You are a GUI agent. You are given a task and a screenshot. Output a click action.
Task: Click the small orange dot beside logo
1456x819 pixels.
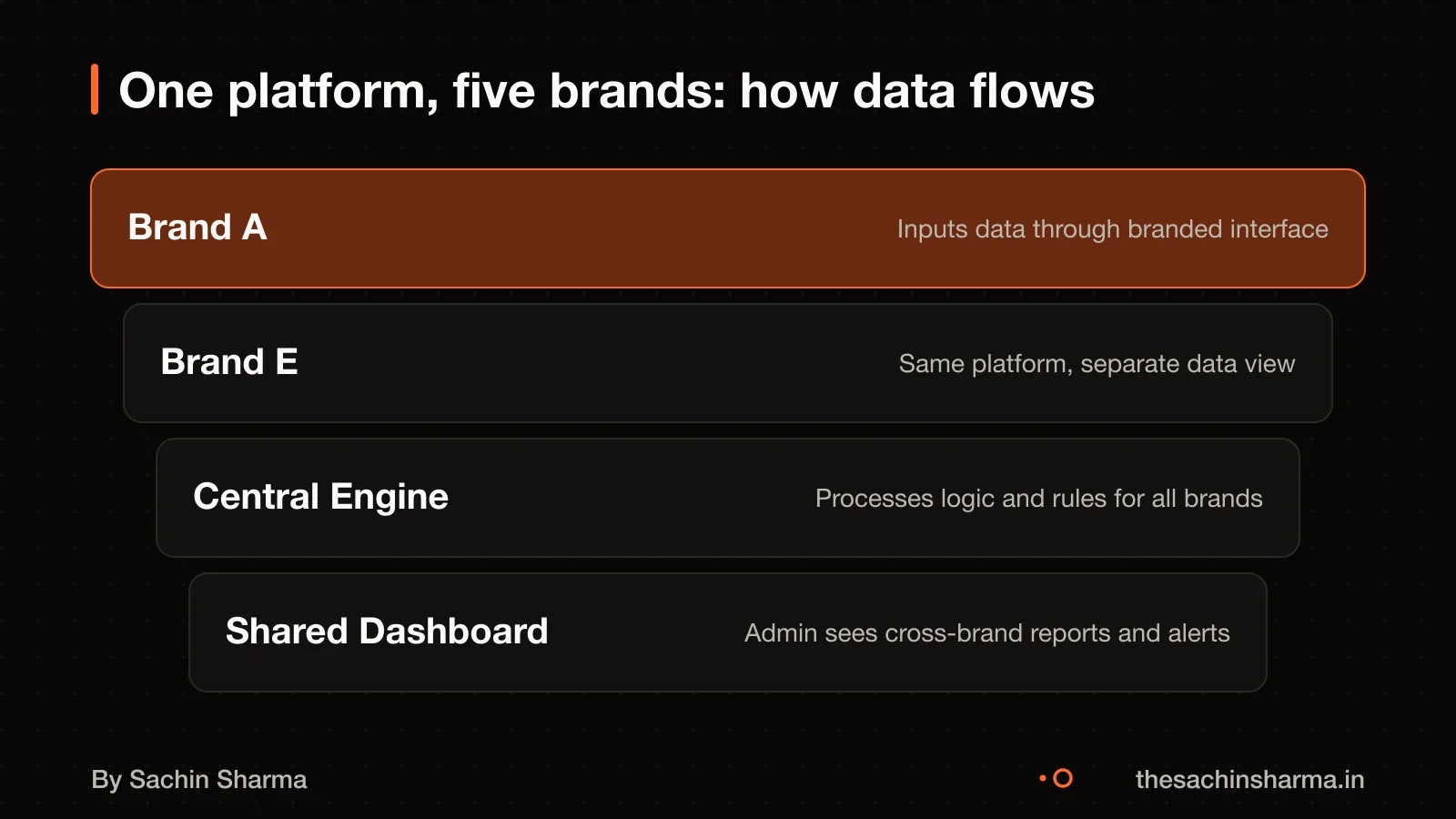click(1043, 778)
